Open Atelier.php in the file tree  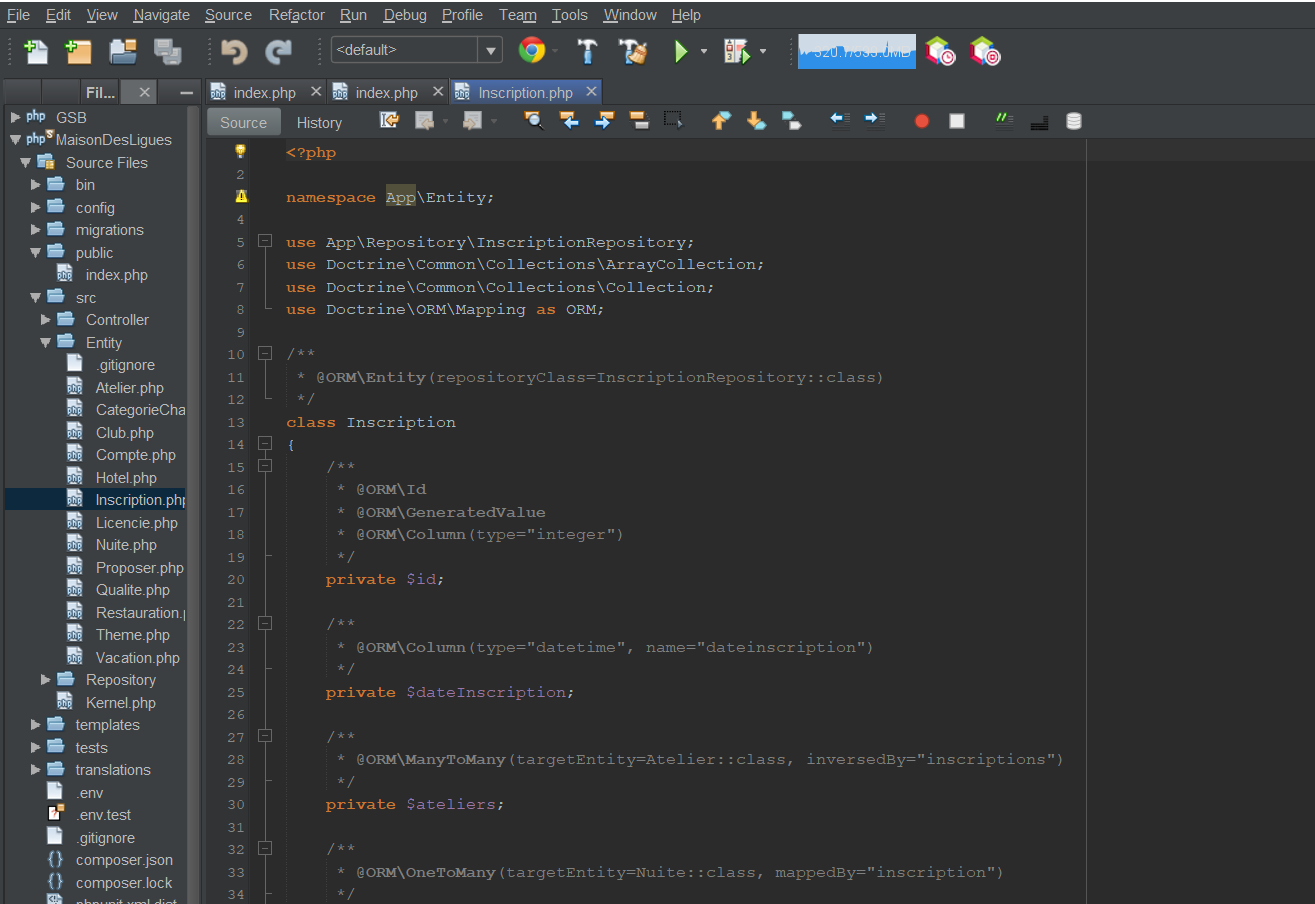click(x=130, y=387)
